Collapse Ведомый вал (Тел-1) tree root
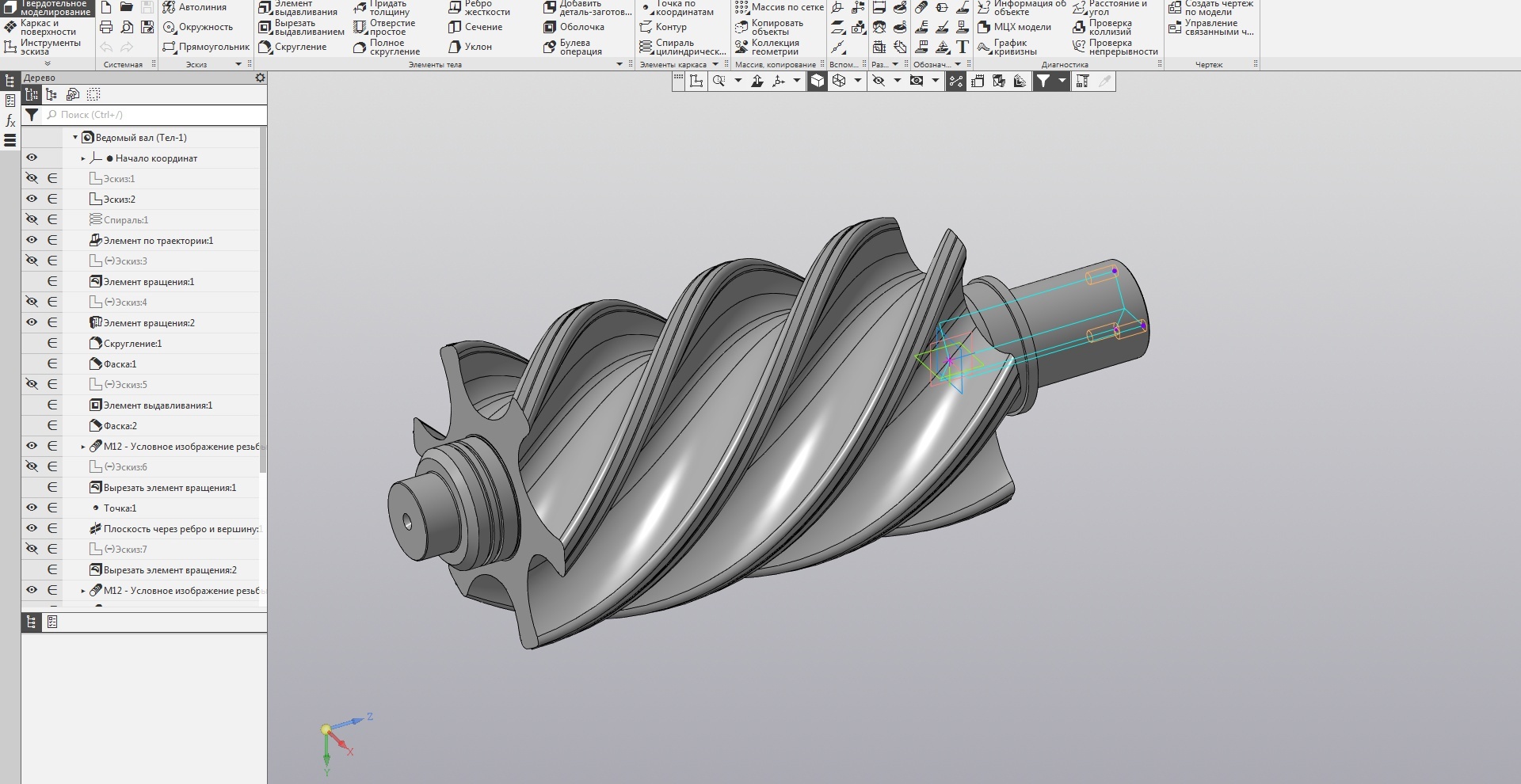The height and width of the screenshot is (784, 1521). pos(75,137)
